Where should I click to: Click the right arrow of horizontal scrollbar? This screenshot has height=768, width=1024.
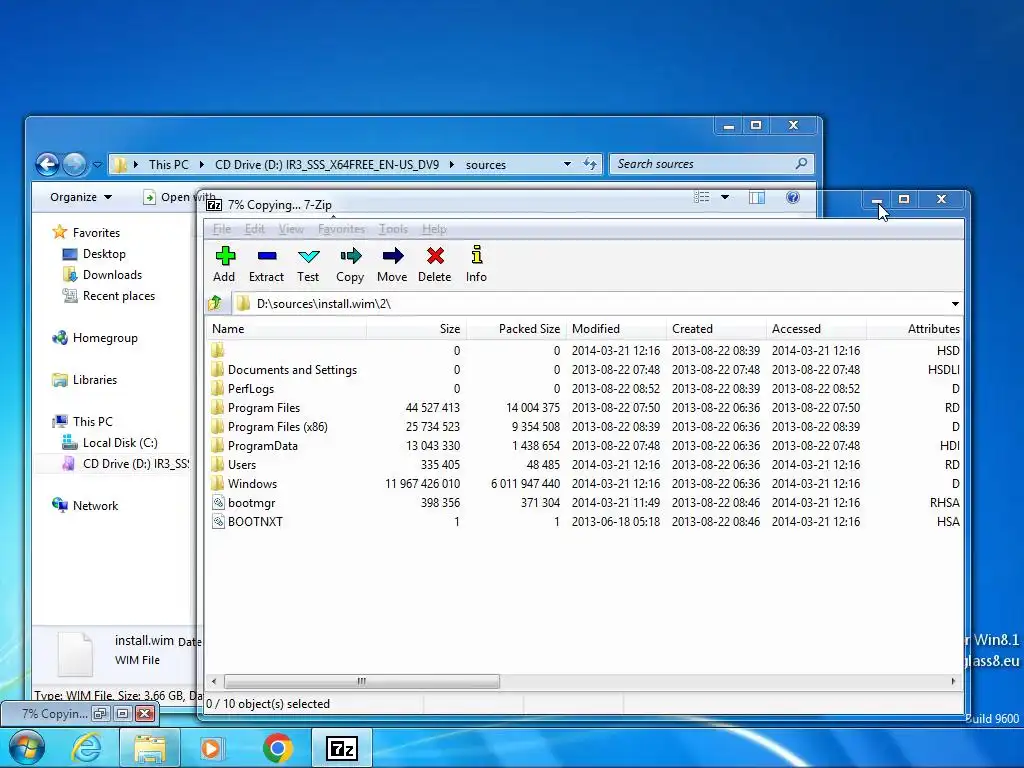[x=953, y=681]
